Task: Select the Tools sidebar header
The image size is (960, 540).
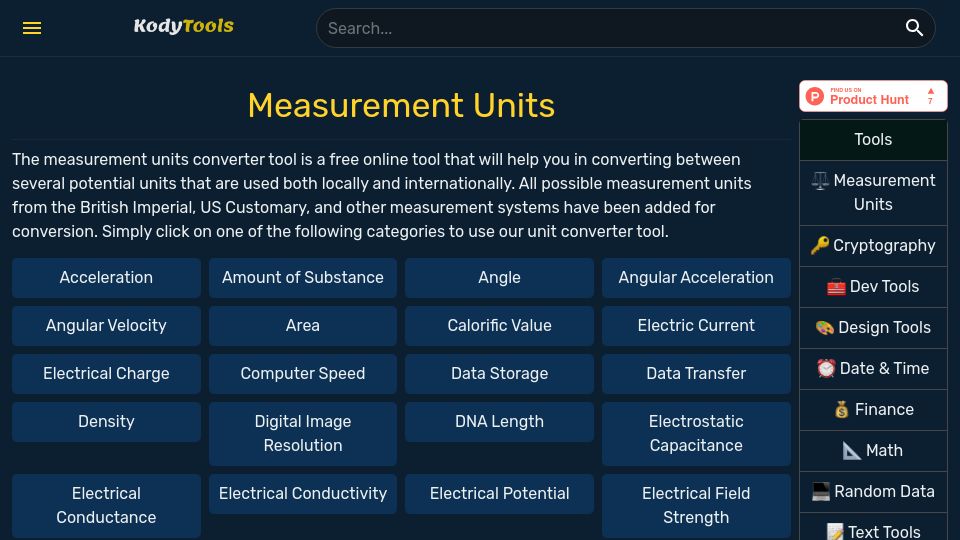Action: pyautogui.click(x=873, y=140)
